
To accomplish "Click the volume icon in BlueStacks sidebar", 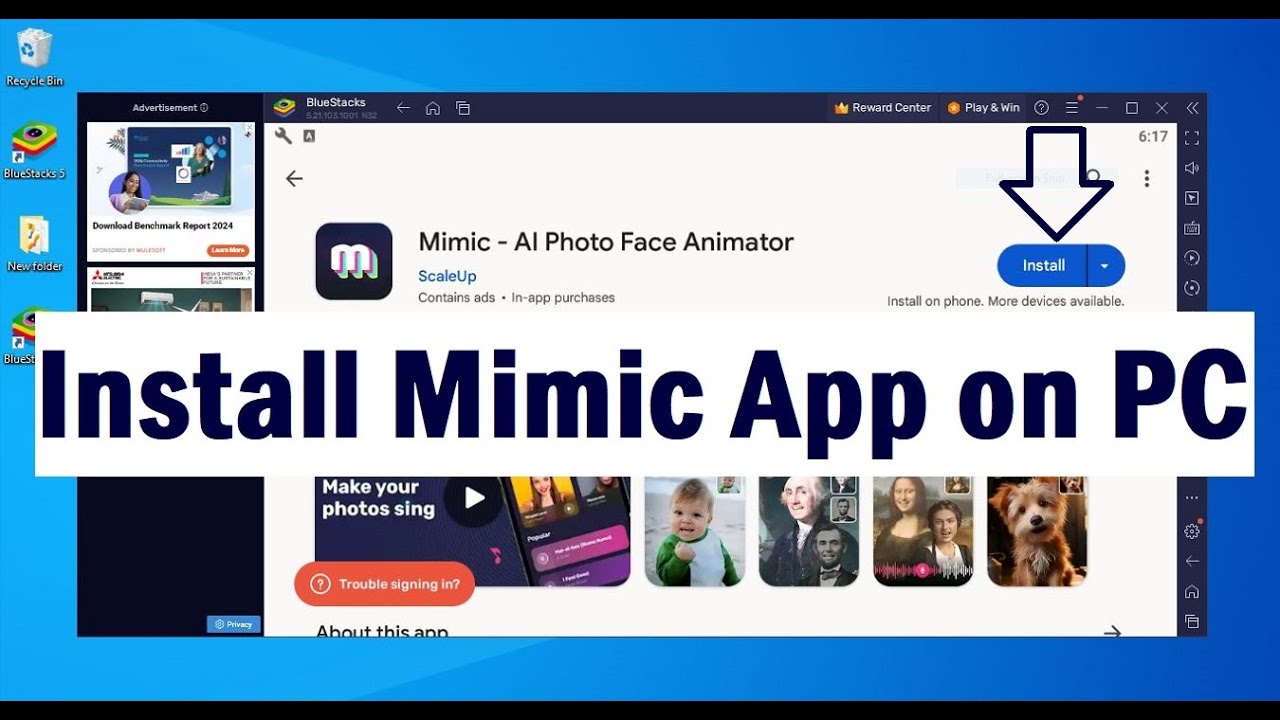I will [x=1191, y=168].
